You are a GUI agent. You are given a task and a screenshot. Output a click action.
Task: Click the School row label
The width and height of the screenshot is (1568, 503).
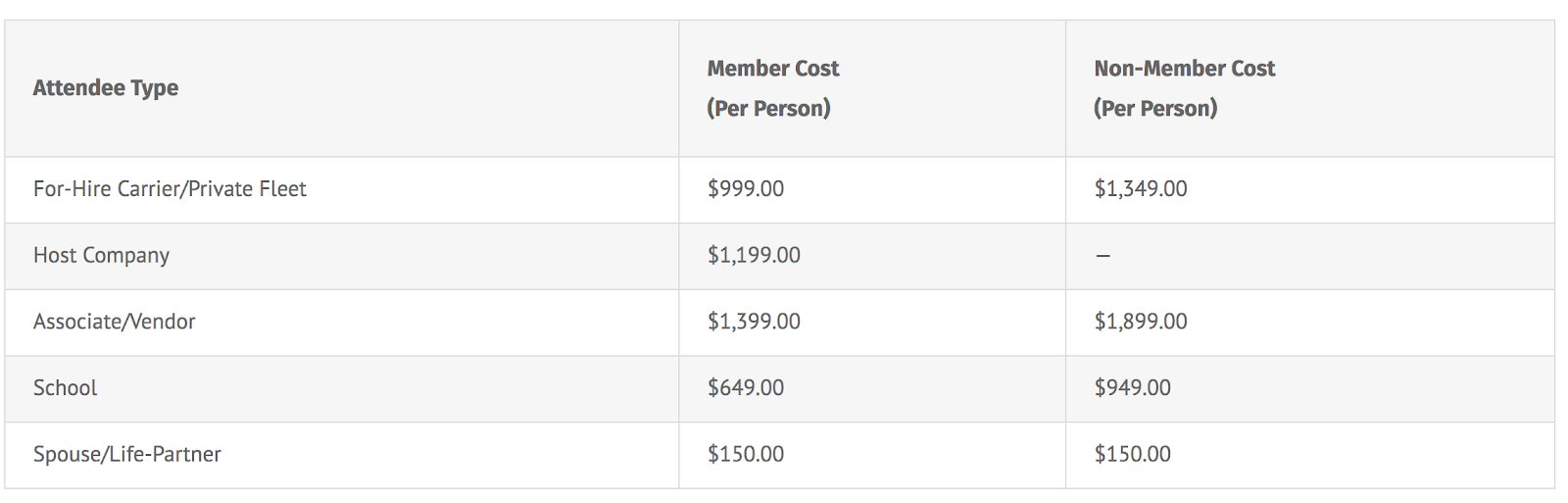click(x=65, y=388)
